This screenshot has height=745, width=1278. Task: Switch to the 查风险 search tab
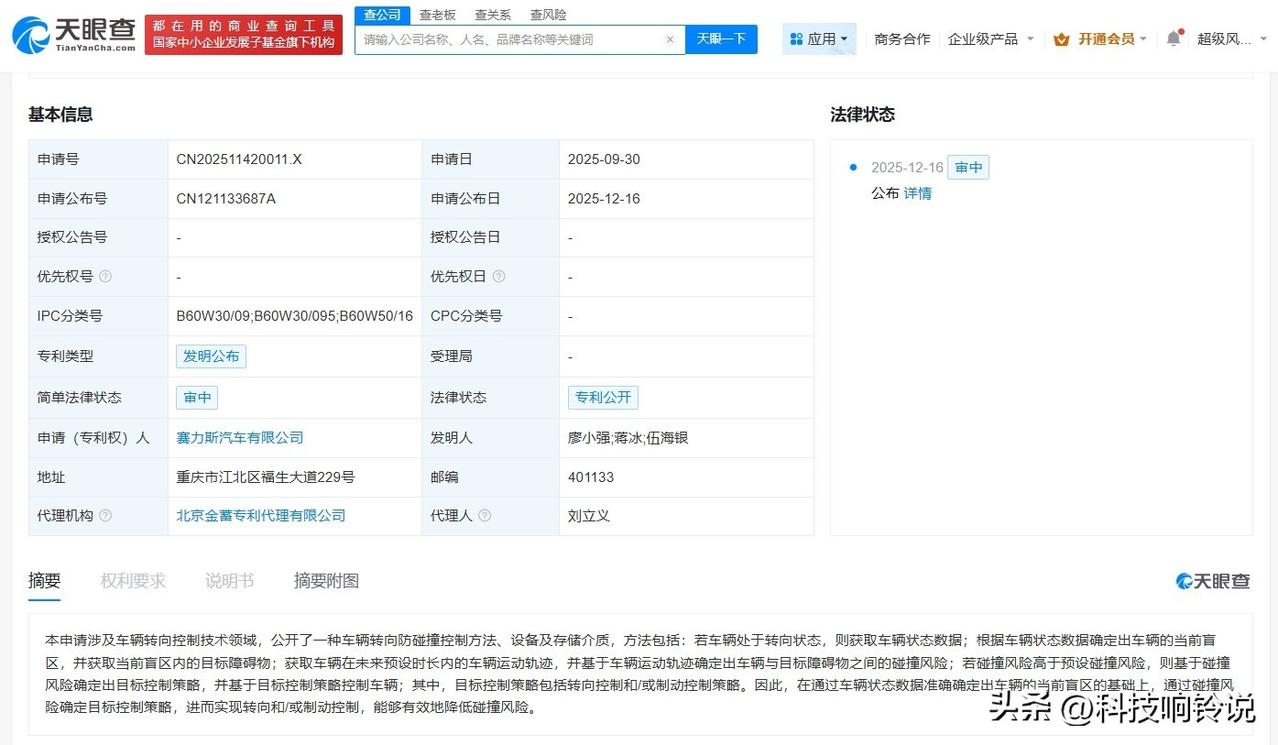[548, 15]
